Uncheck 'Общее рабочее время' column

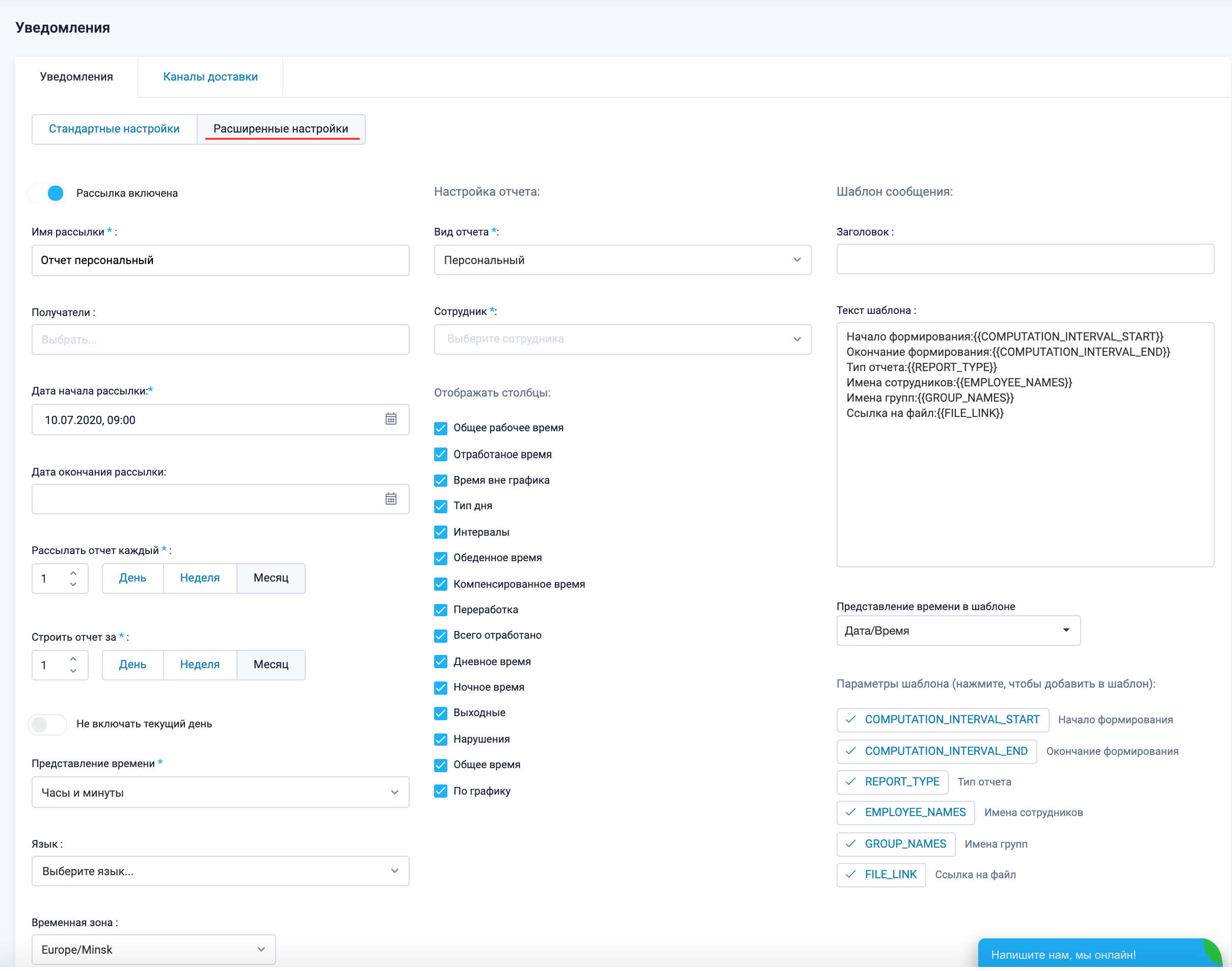pos(440,428)
